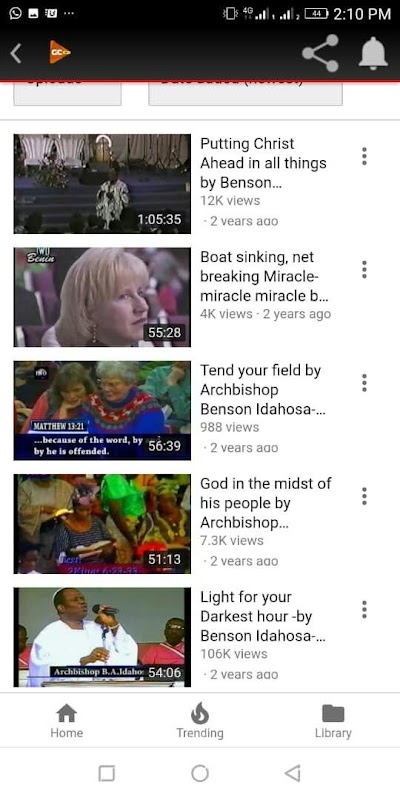The height and width of the screenshot is (800, 400).
Task: Tap the partially hidden Uploads filter button
Action: 67,93
